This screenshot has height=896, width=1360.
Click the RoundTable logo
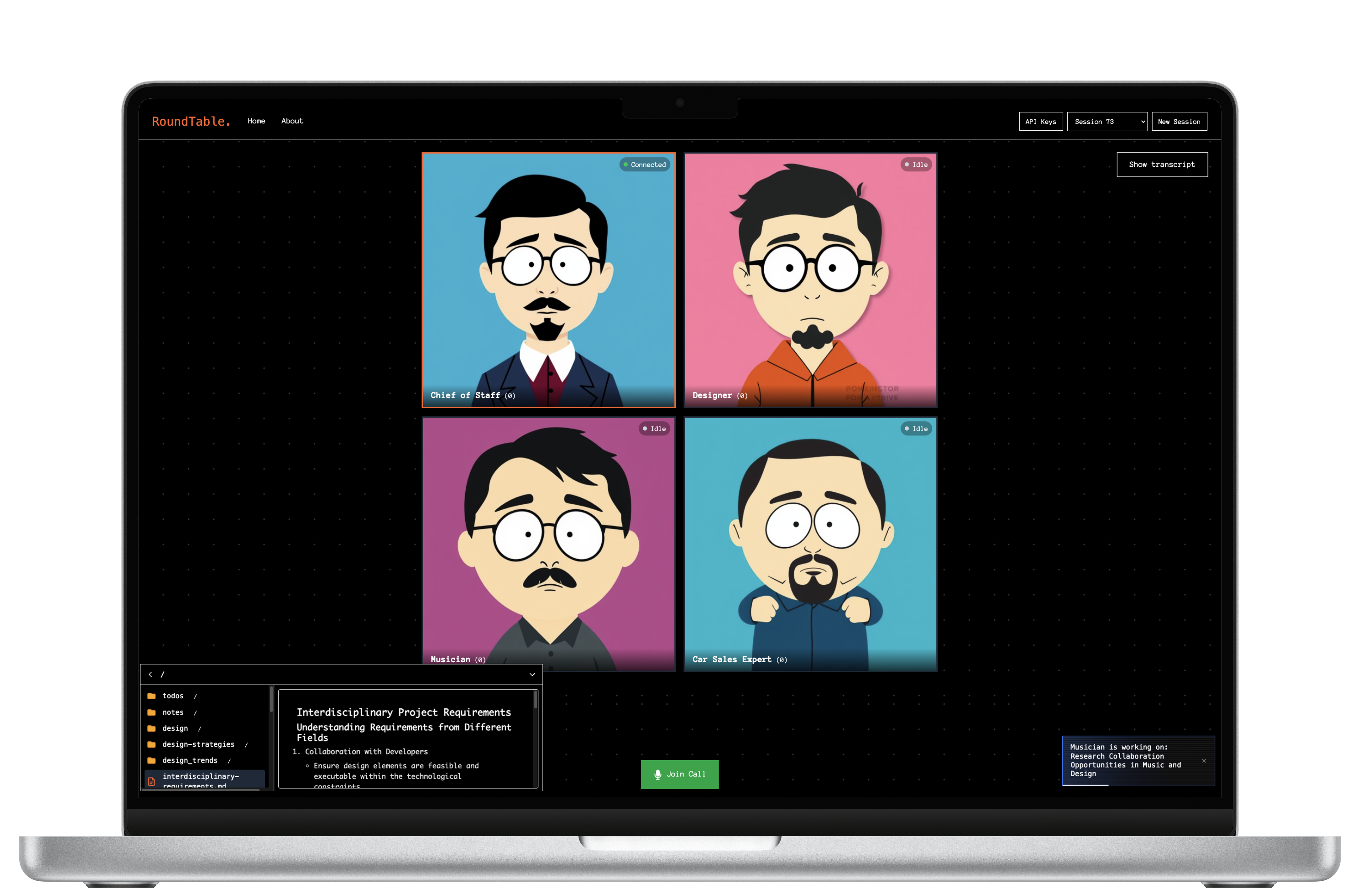[191, 121]
